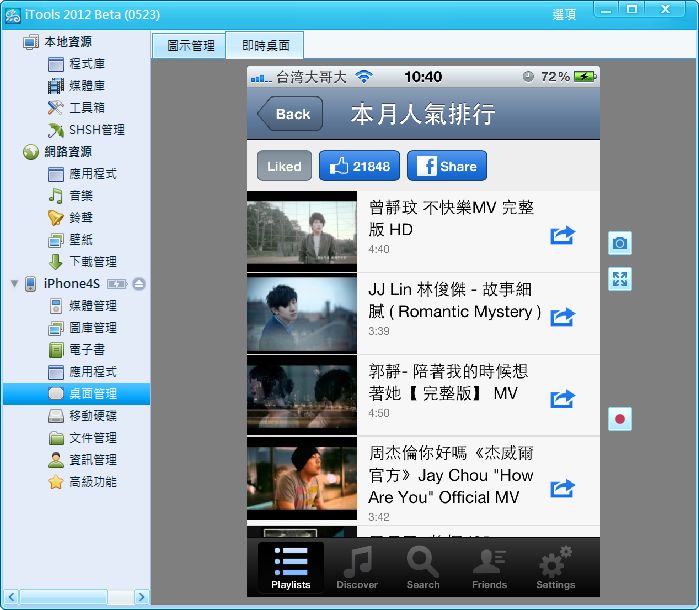Open 高級功能 star item
This screenshot has height=610, width=699.
tap(82, 482)
